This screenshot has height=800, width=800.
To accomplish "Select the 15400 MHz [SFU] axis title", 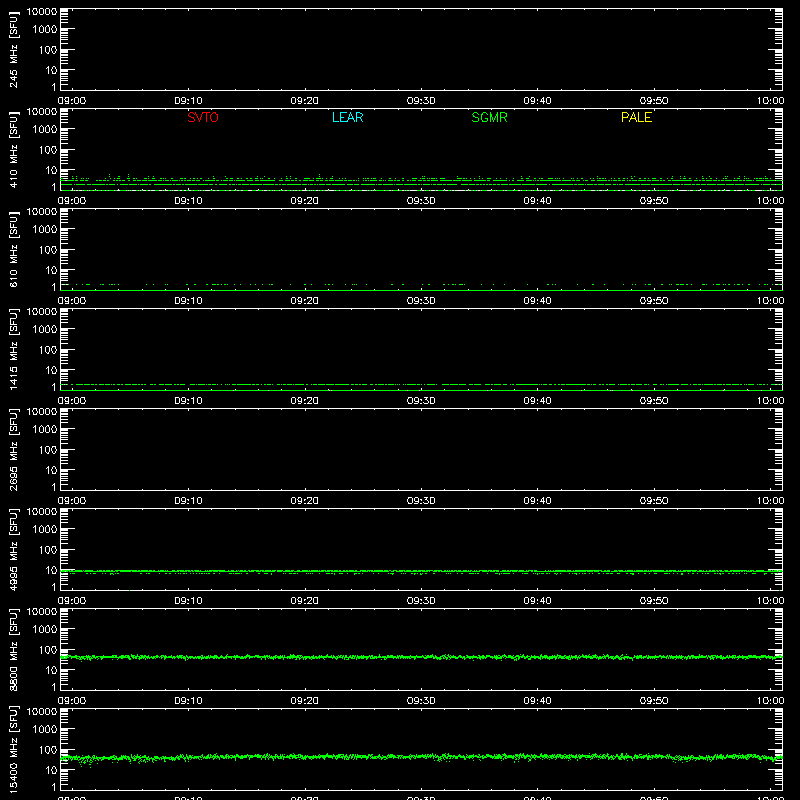I will point(13,749).
